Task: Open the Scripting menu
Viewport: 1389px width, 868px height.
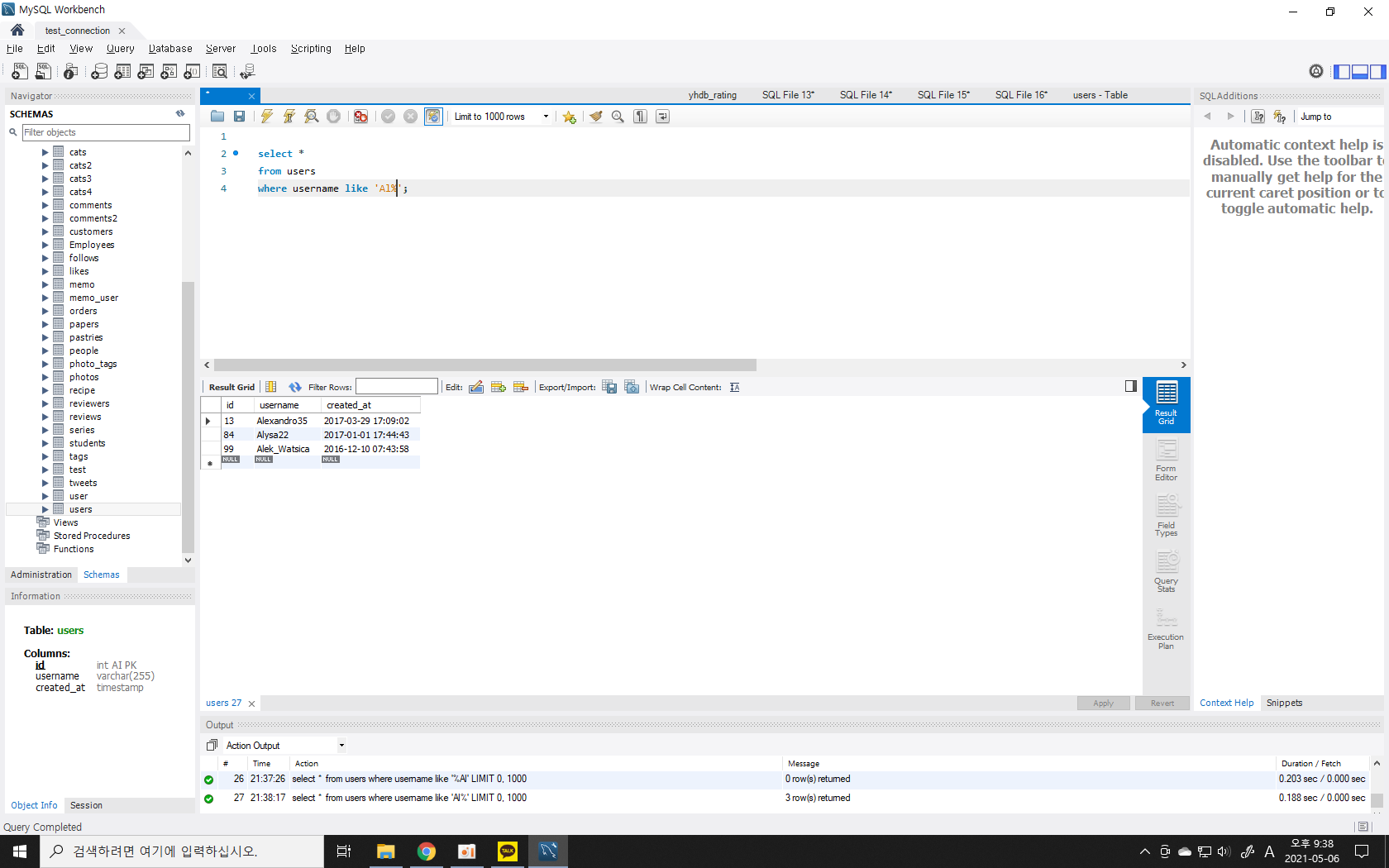Action: [x=311, y=49]
